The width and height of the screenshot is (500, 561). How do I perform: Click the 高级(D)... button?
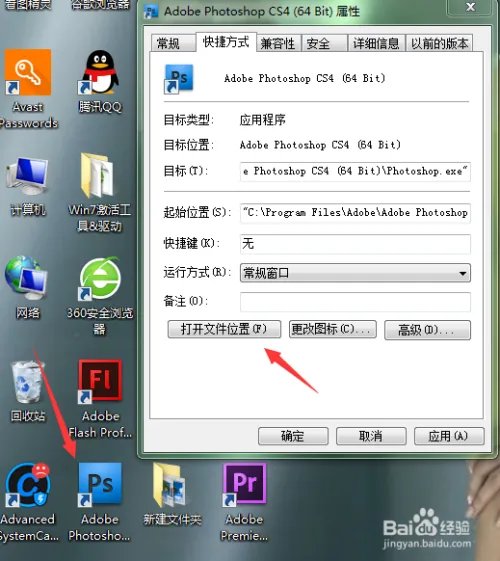(x=427, y=330)
